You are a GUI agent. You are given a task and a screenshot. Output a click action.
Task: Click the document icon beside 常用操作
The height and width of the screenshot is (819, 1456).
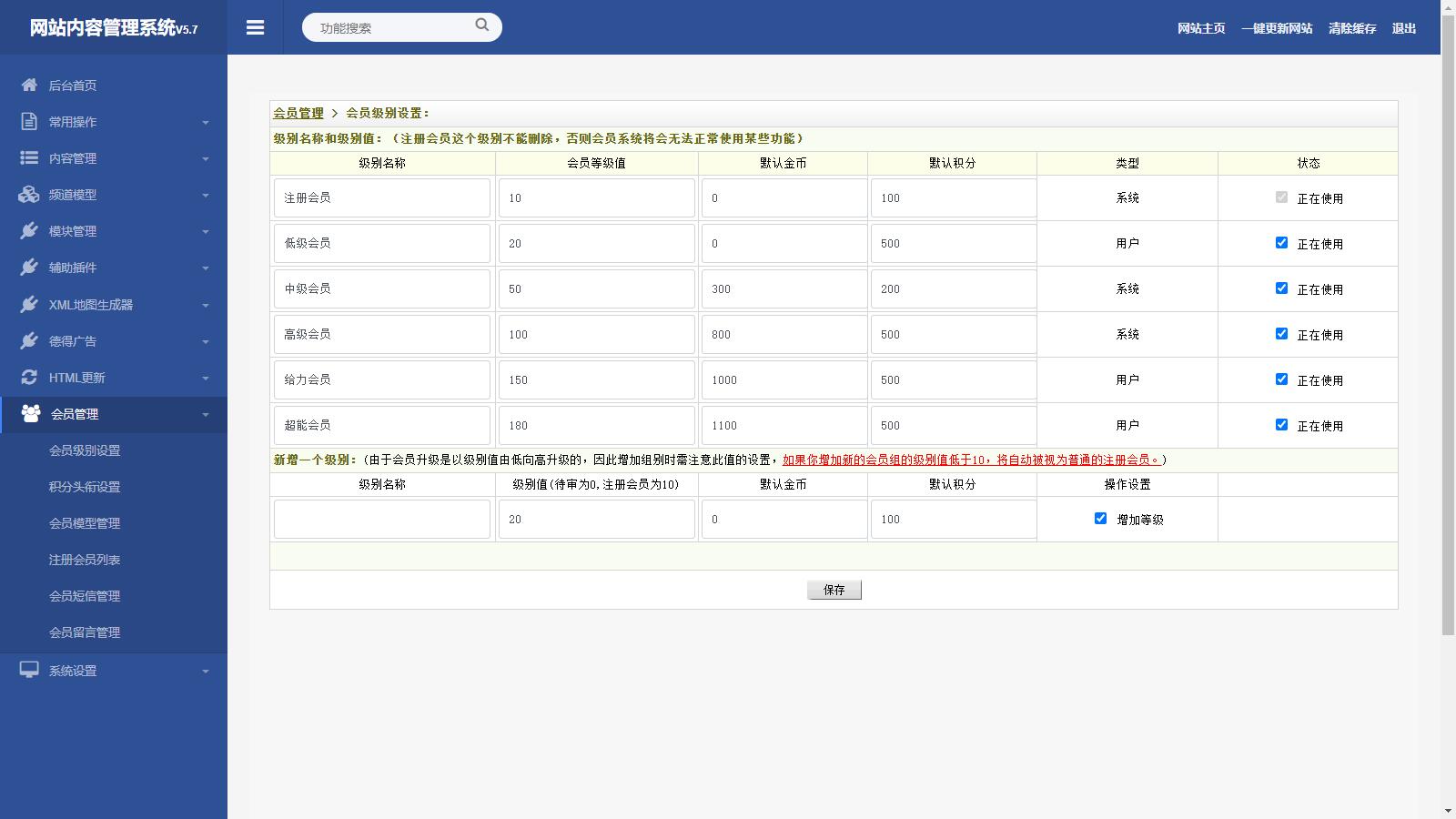pos(29,121)
